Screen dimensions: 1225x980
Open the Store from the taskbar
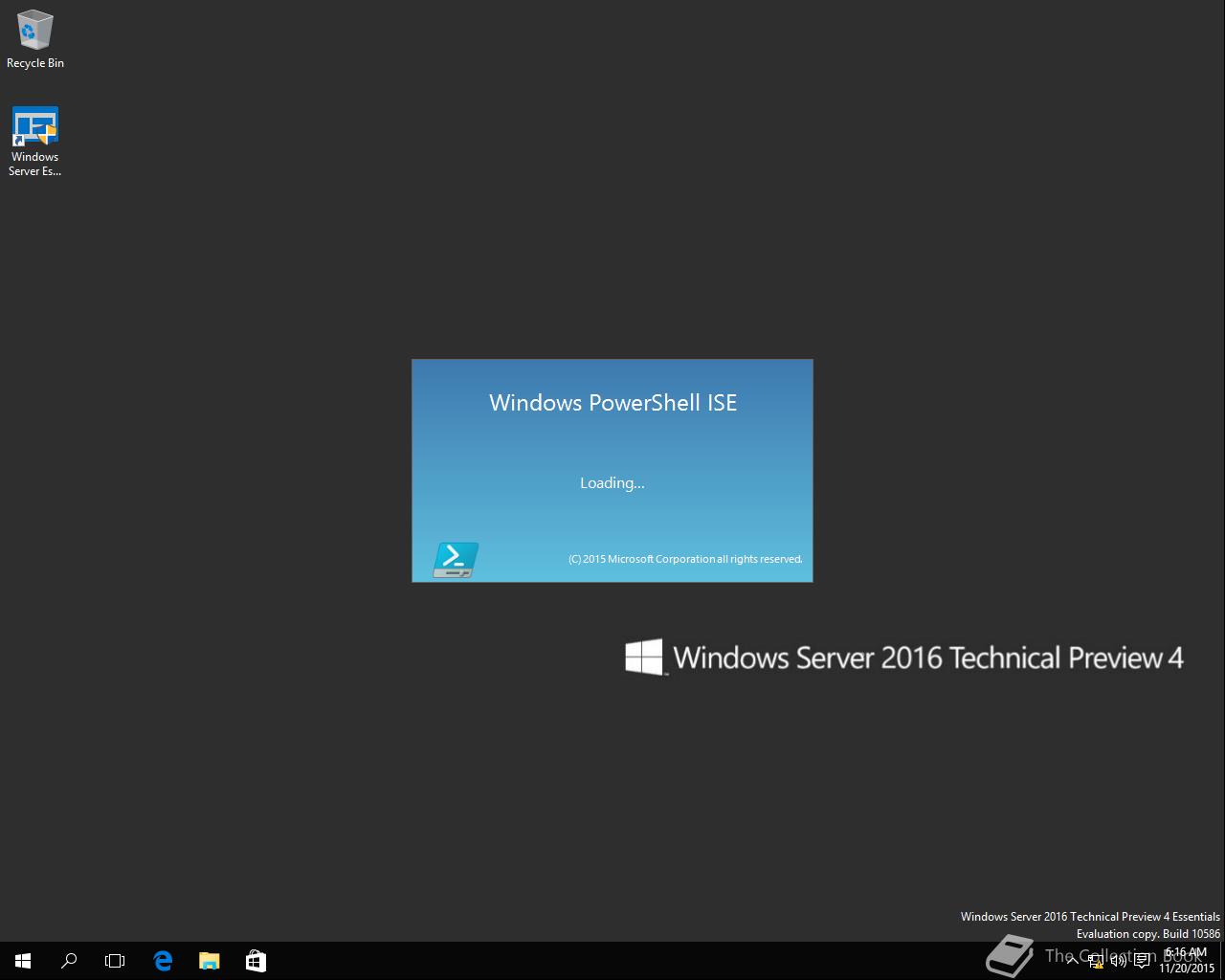(x=256, y=961)
